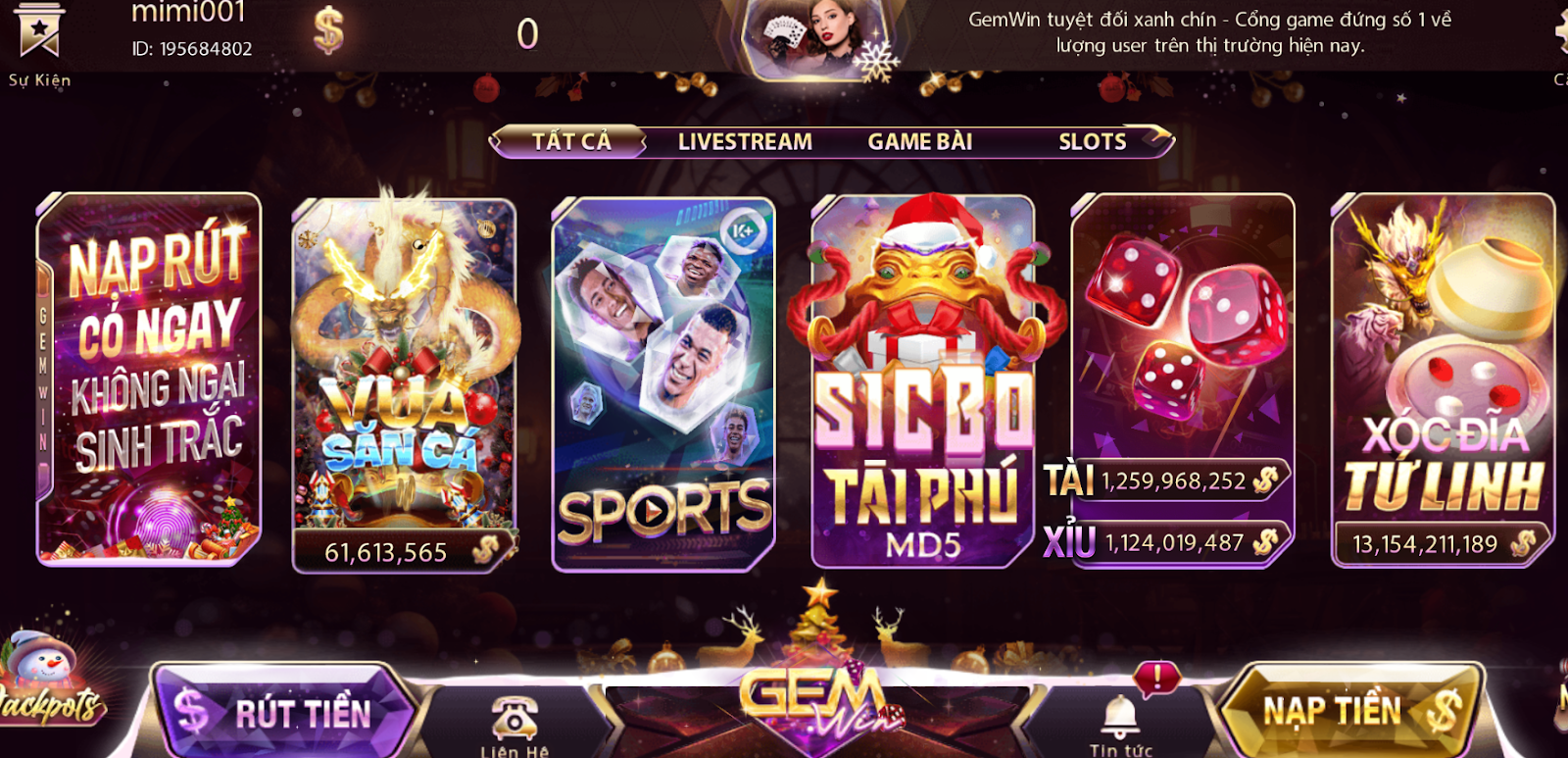This screenshot has width=1568, height=758.
Task: Switch to the GAME BÀI tab
Action: (x=919, y=141)
